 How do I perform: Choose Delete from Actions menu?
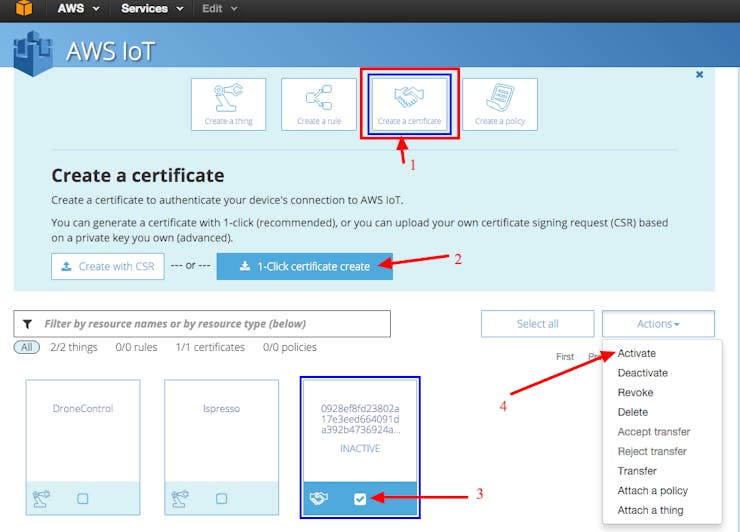point(632,412)
